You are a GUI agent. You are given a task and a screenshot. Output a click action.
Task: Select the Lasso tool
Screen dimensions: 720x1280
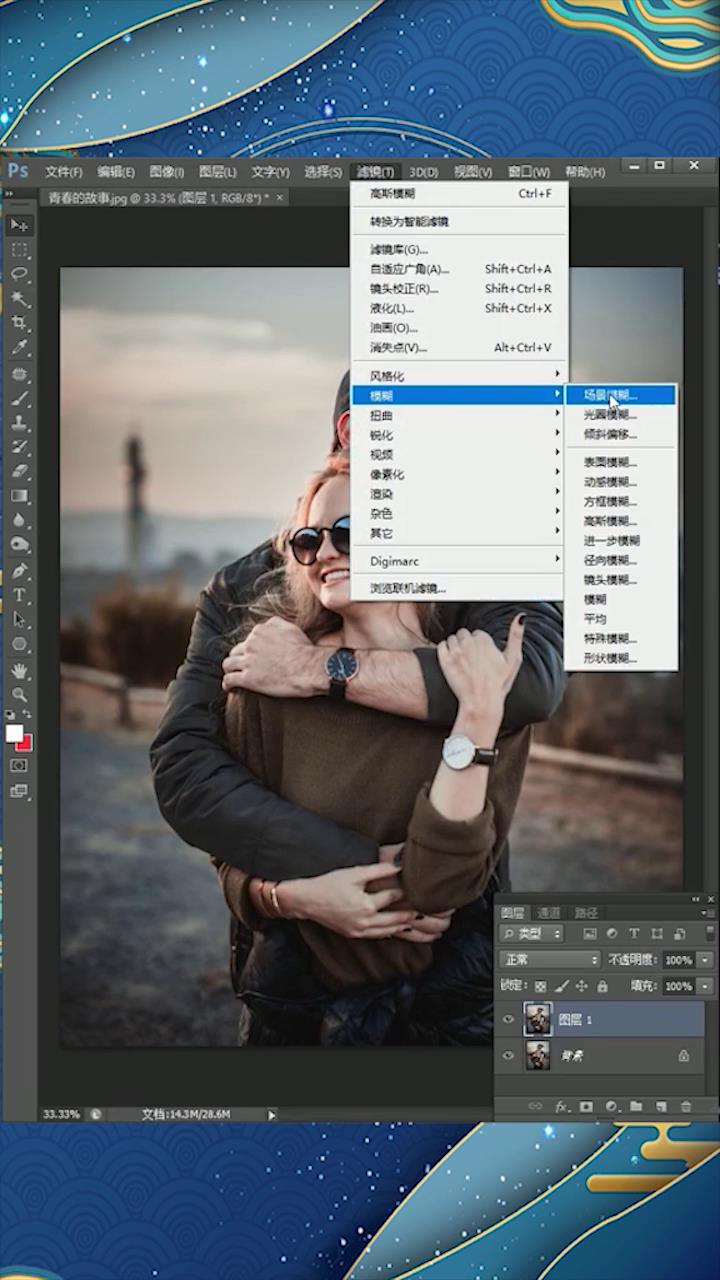pyautogui.click(x=19, y=274)
